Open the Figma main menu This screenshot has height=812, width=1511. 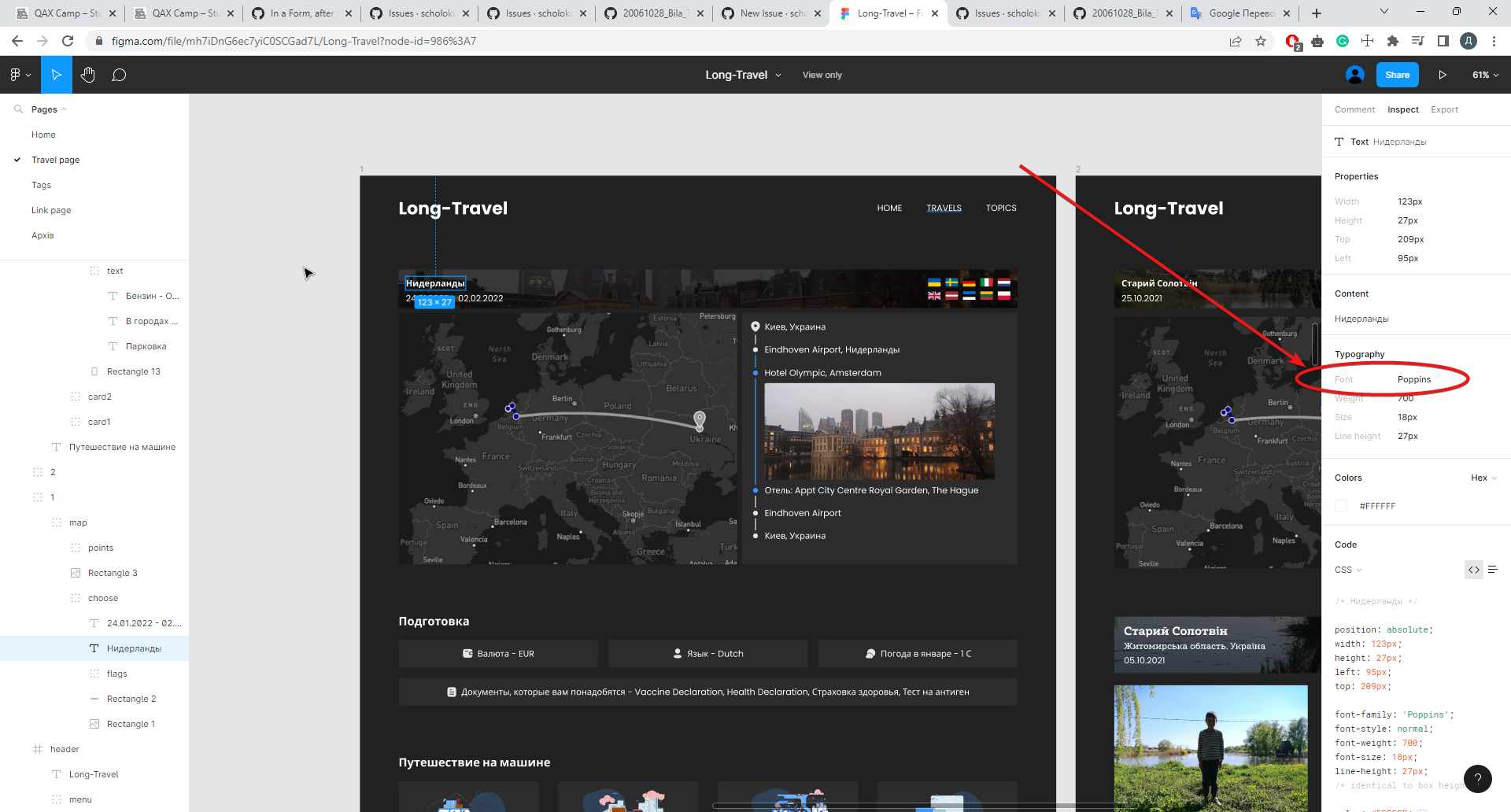tap(20, 75)
